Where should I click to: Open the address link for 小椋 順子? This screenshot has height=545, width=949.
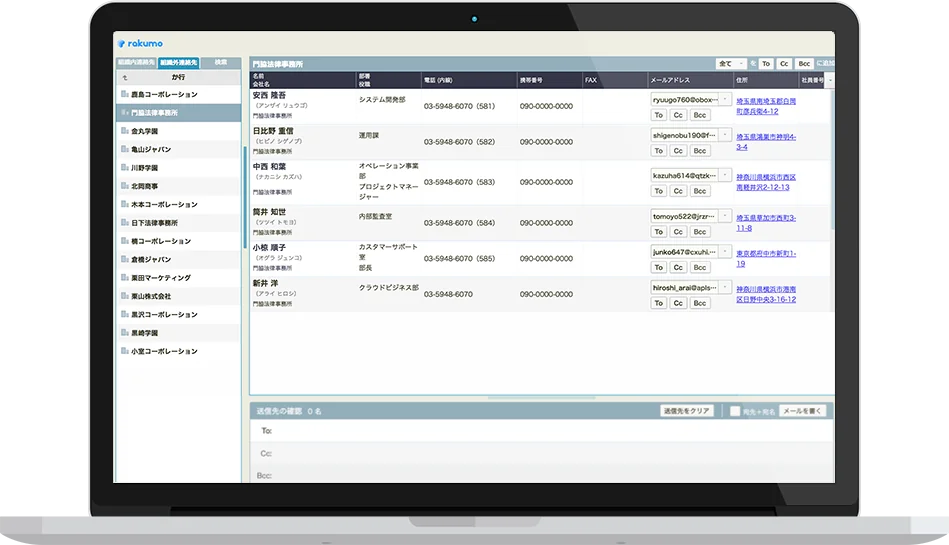(x=766, y=259)
